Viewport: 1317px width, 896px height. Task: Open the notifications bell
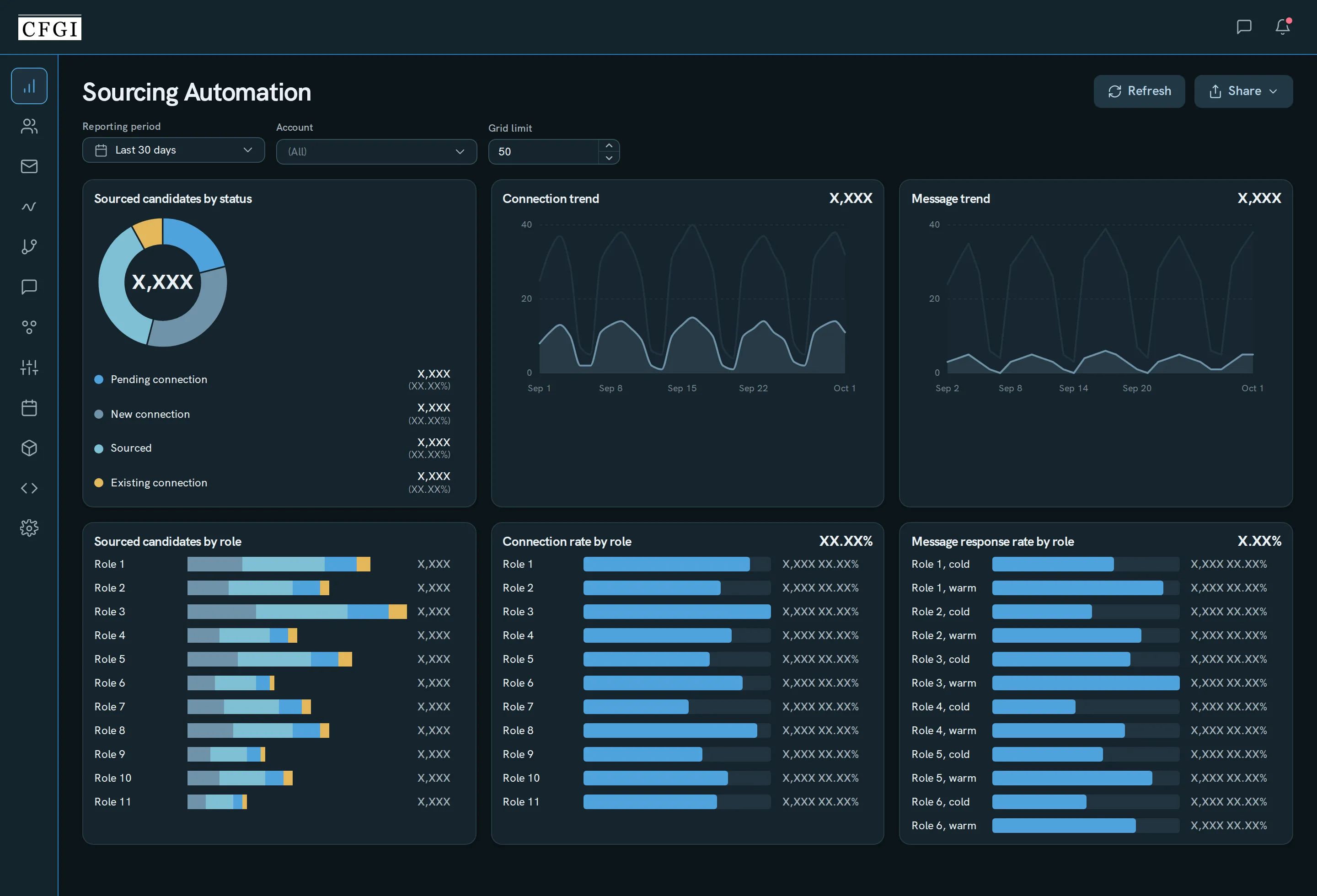(x=1282, y=27)
